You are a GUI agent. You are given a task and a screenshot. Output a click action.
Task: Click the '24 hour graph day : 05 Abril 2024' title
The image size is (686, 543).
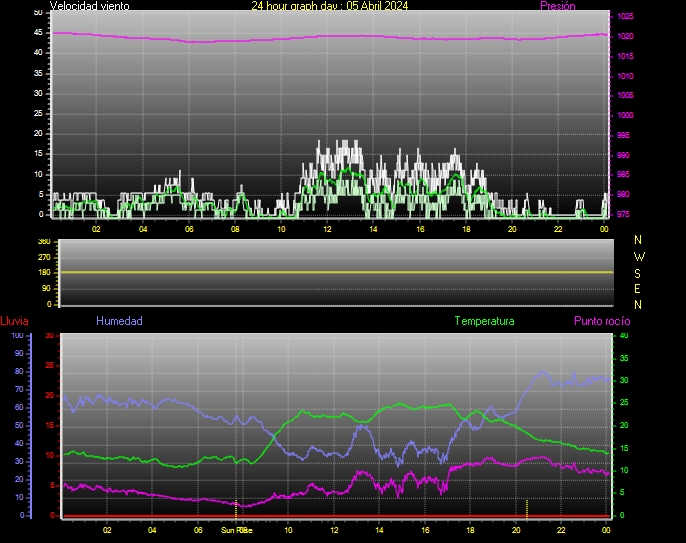coord(329,6)
